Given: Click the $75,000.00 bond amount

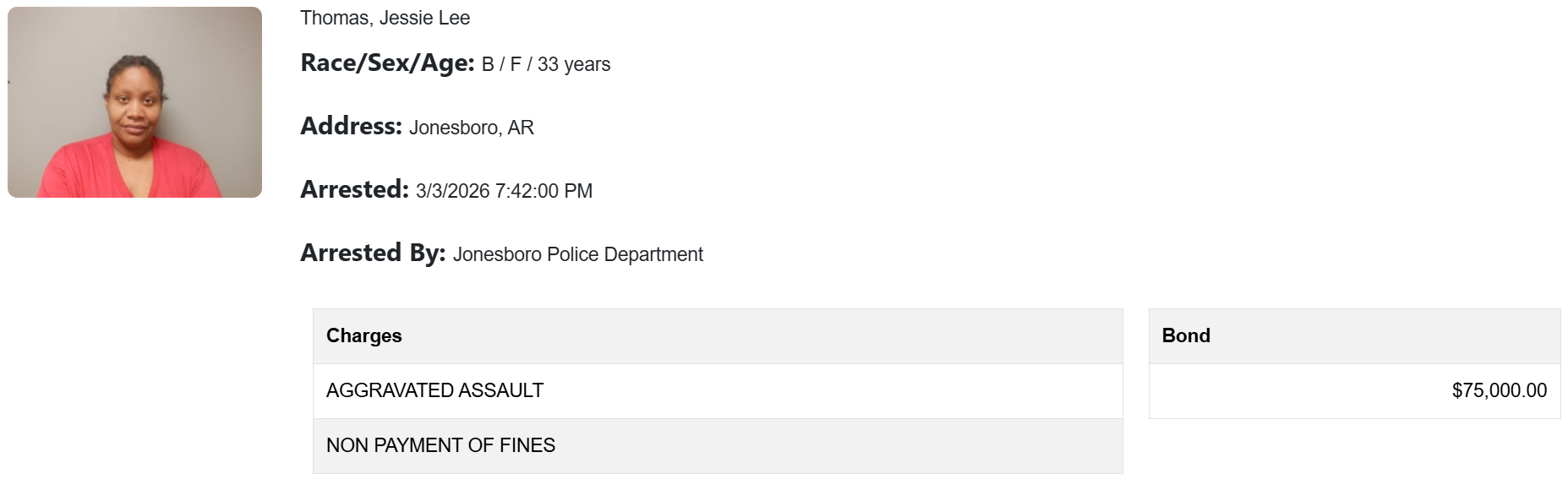Looking at the screenshot, I should coord(1499,390).
